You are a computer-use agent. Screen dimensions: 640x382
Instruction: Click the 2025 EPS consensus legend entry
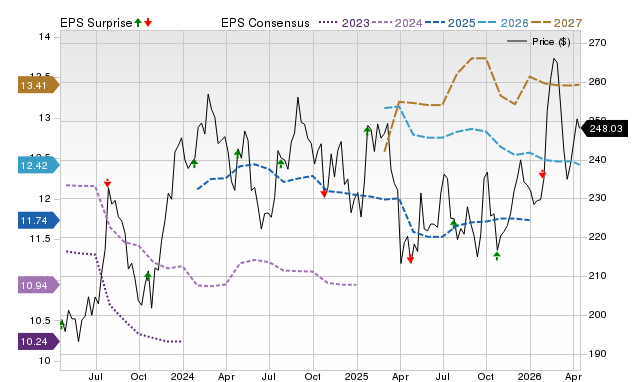point(450,23)
